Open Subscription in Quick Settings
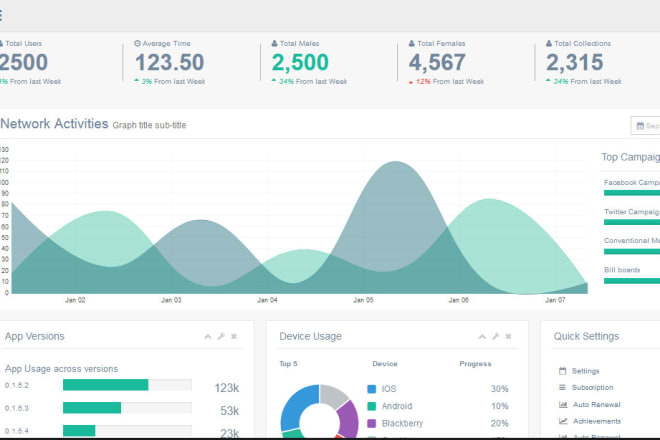 pyautogui.click(x=592, y=387)
